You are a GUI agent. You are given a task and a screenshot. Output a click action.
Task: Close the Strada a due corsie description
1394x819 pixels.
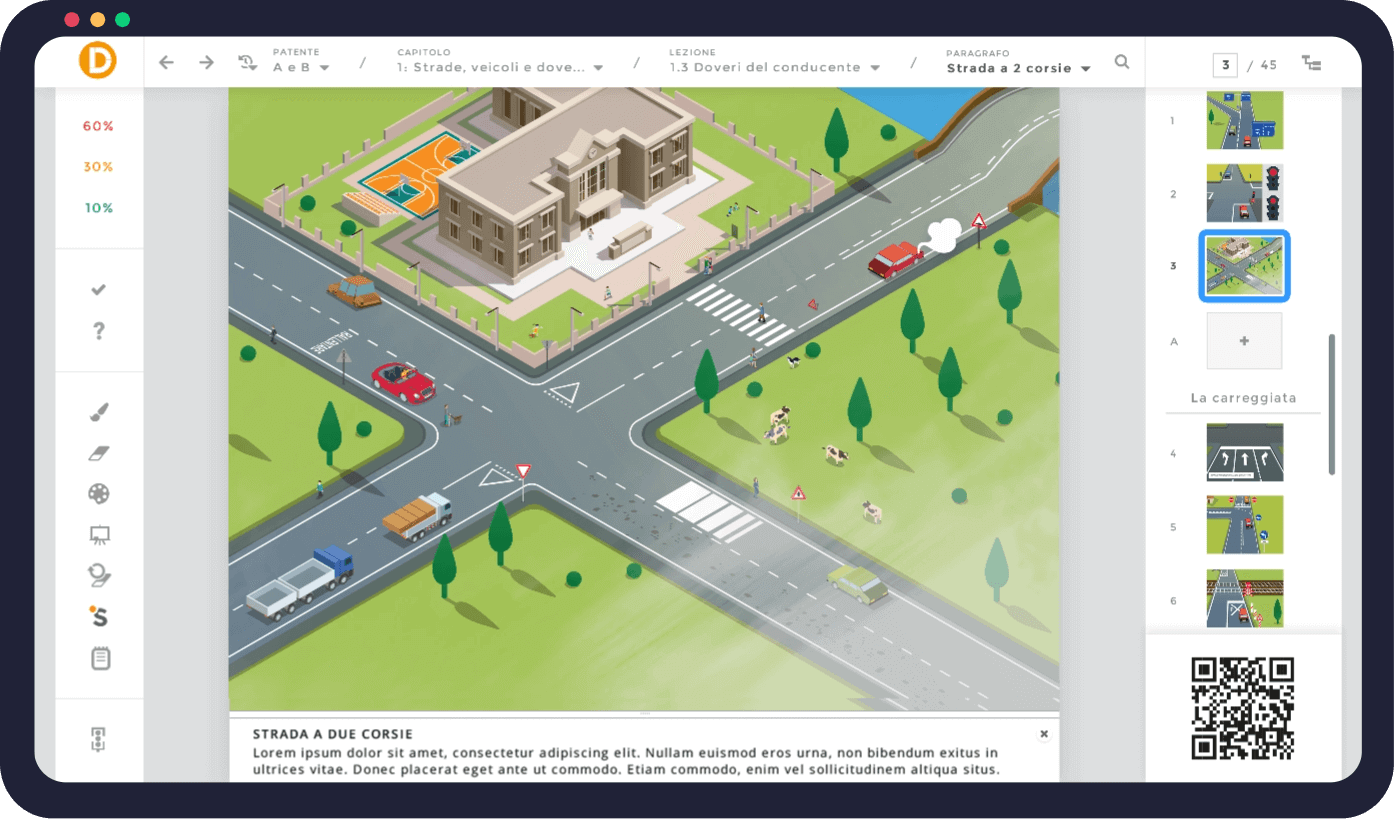point(1044,734)
